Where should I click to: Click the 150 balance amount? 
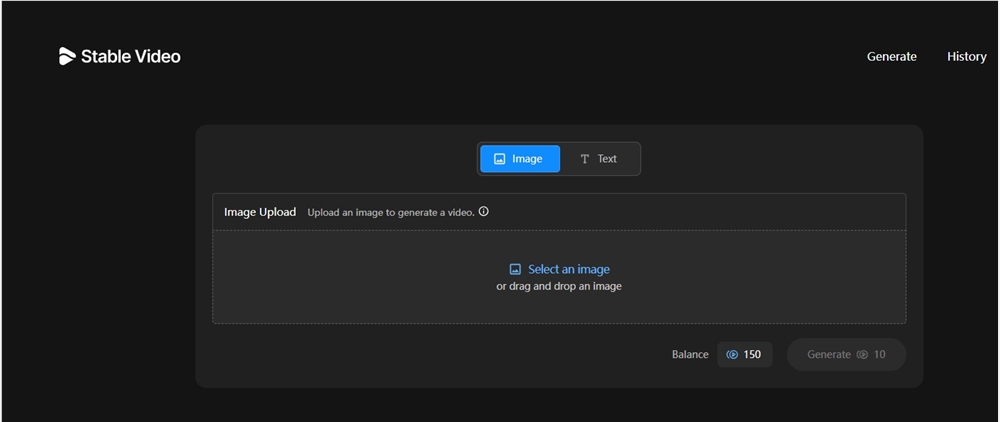point(752,355)
